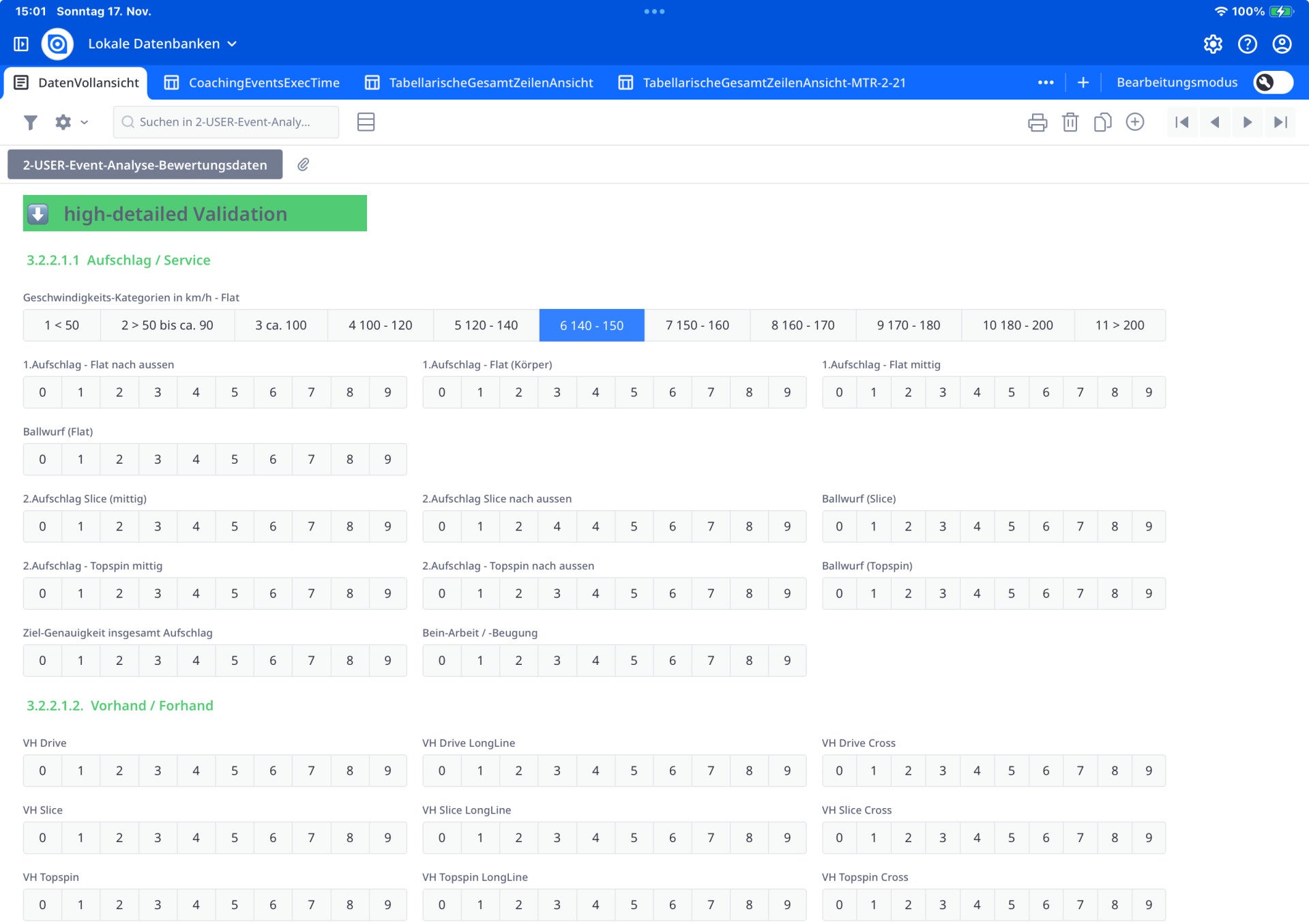Toggle the Bearbeitungsmodus switch
1309x924 pixels.
click(x=1273, y=83)
